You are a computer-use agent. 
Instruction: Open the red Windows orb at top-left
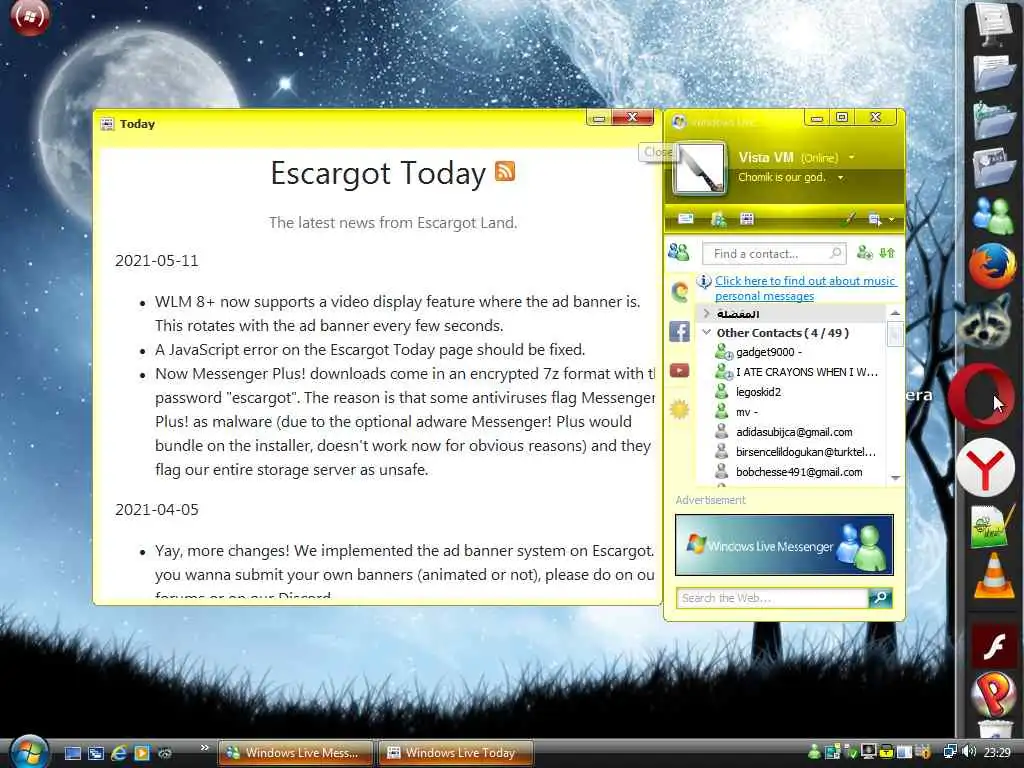(x=29, y=16)
